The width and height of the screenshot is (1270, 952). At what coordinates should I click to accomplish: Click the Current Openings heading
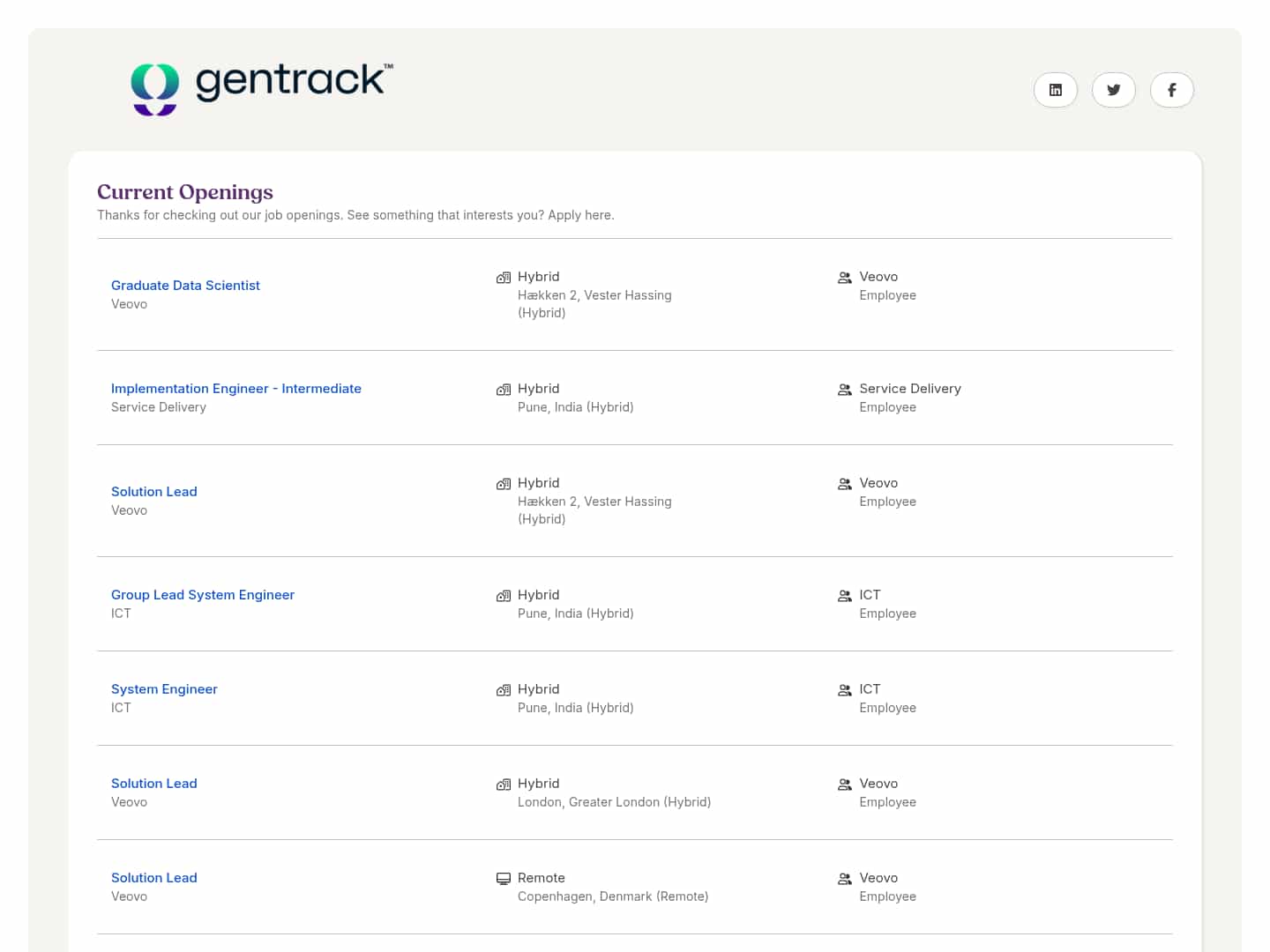tap(184, 192)
